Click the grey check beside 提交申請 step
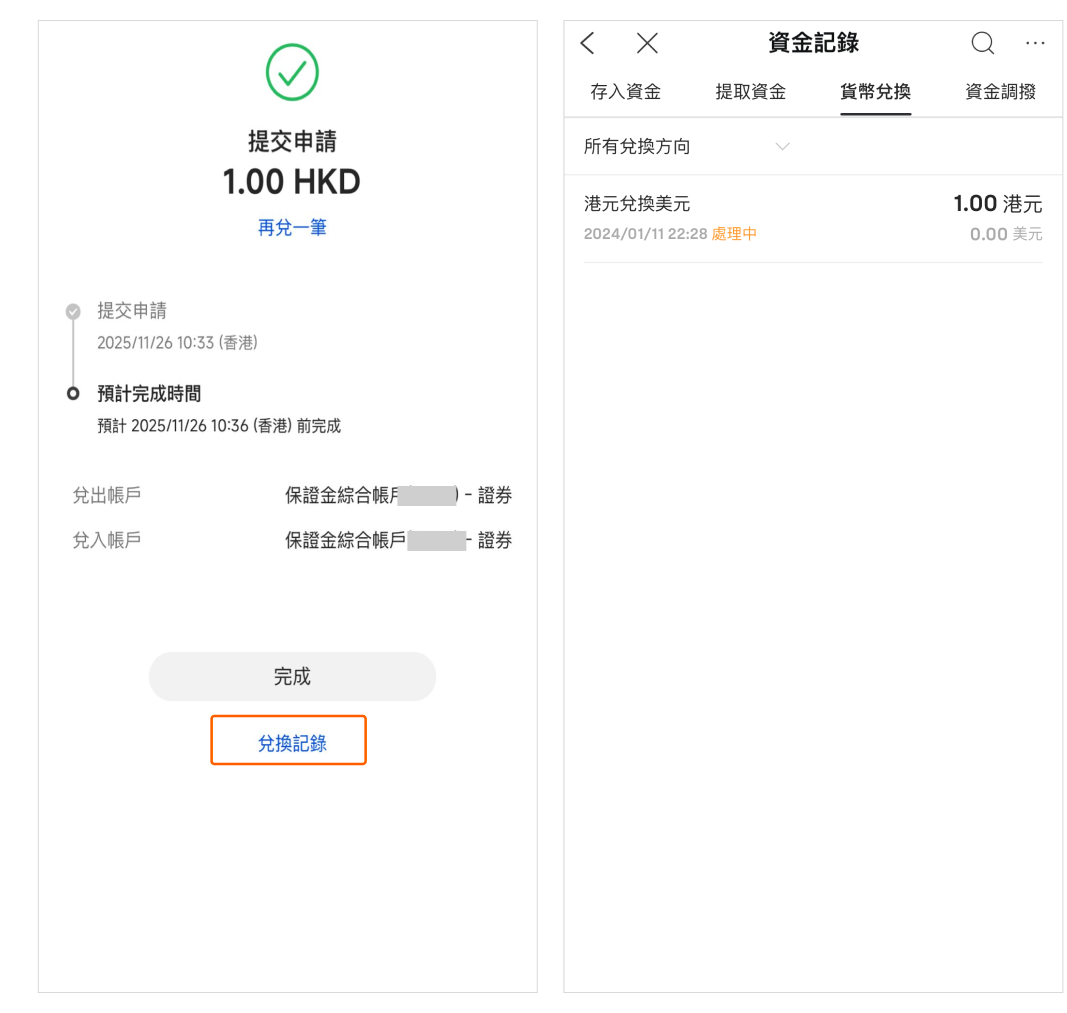Viewport: 1067px width, 1013px height. pyautogui.click(x=73, y=312)
